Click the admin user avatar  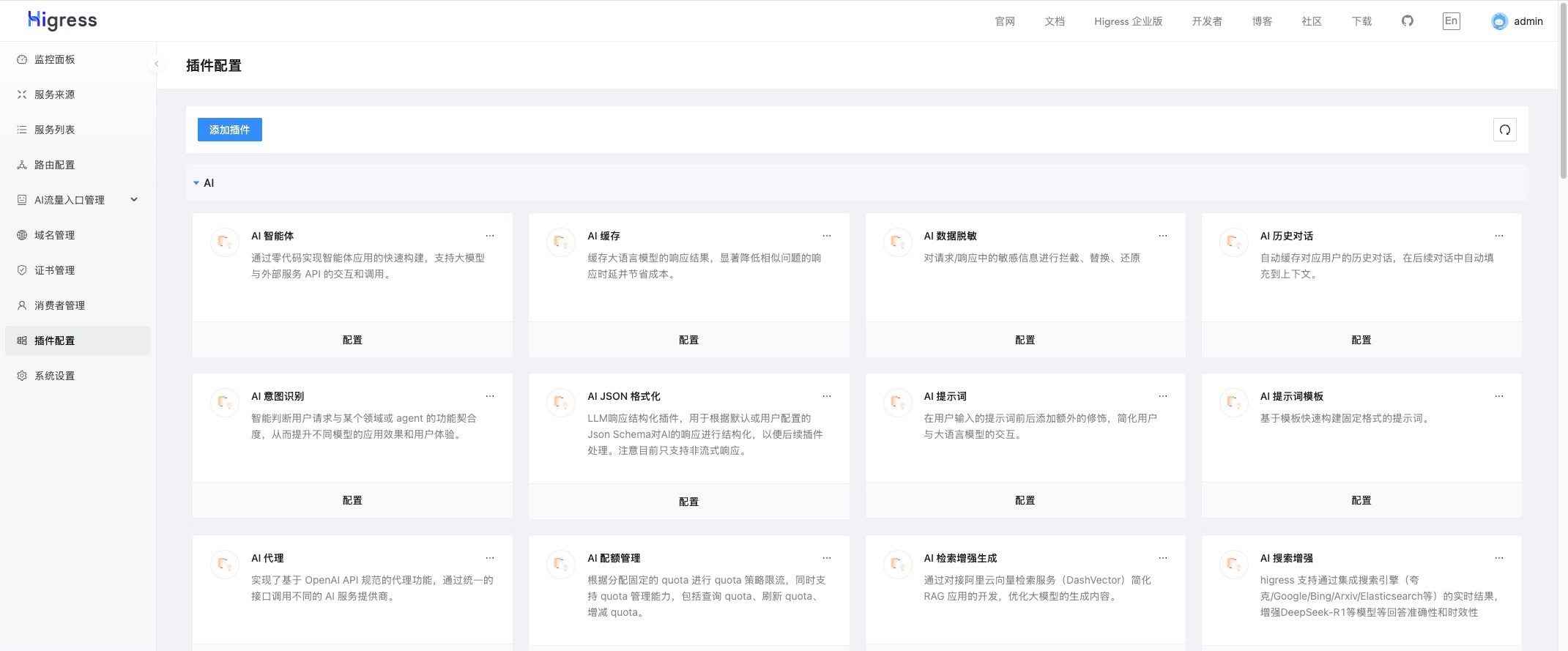tap(1499, 21)
